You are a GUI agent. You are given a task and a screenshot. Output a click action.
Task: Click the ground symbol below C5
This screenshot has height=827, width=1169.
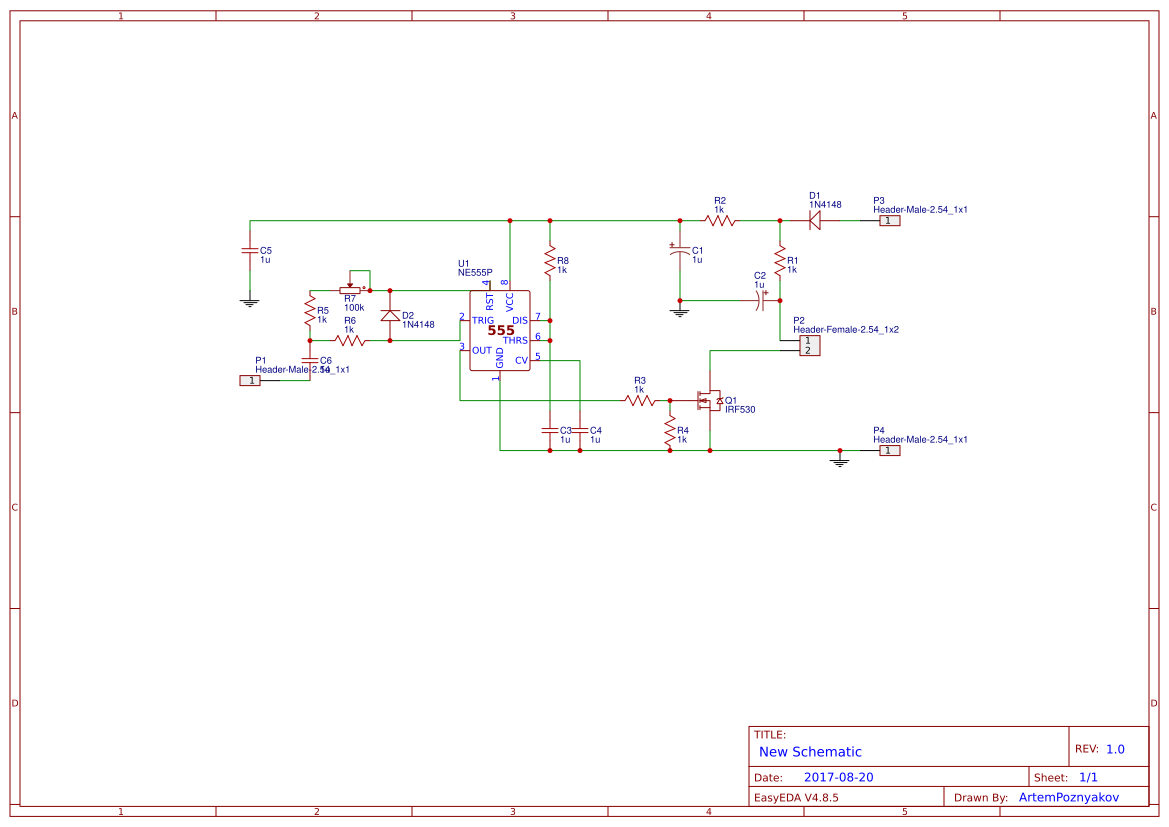click(250, 303)
